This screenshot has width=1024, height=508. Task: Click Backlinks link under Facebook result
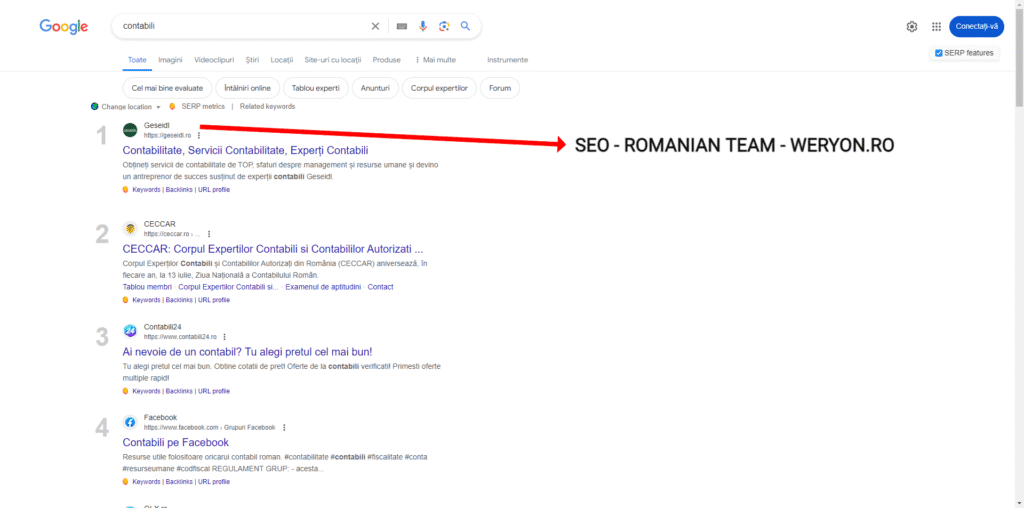[180, 482]
